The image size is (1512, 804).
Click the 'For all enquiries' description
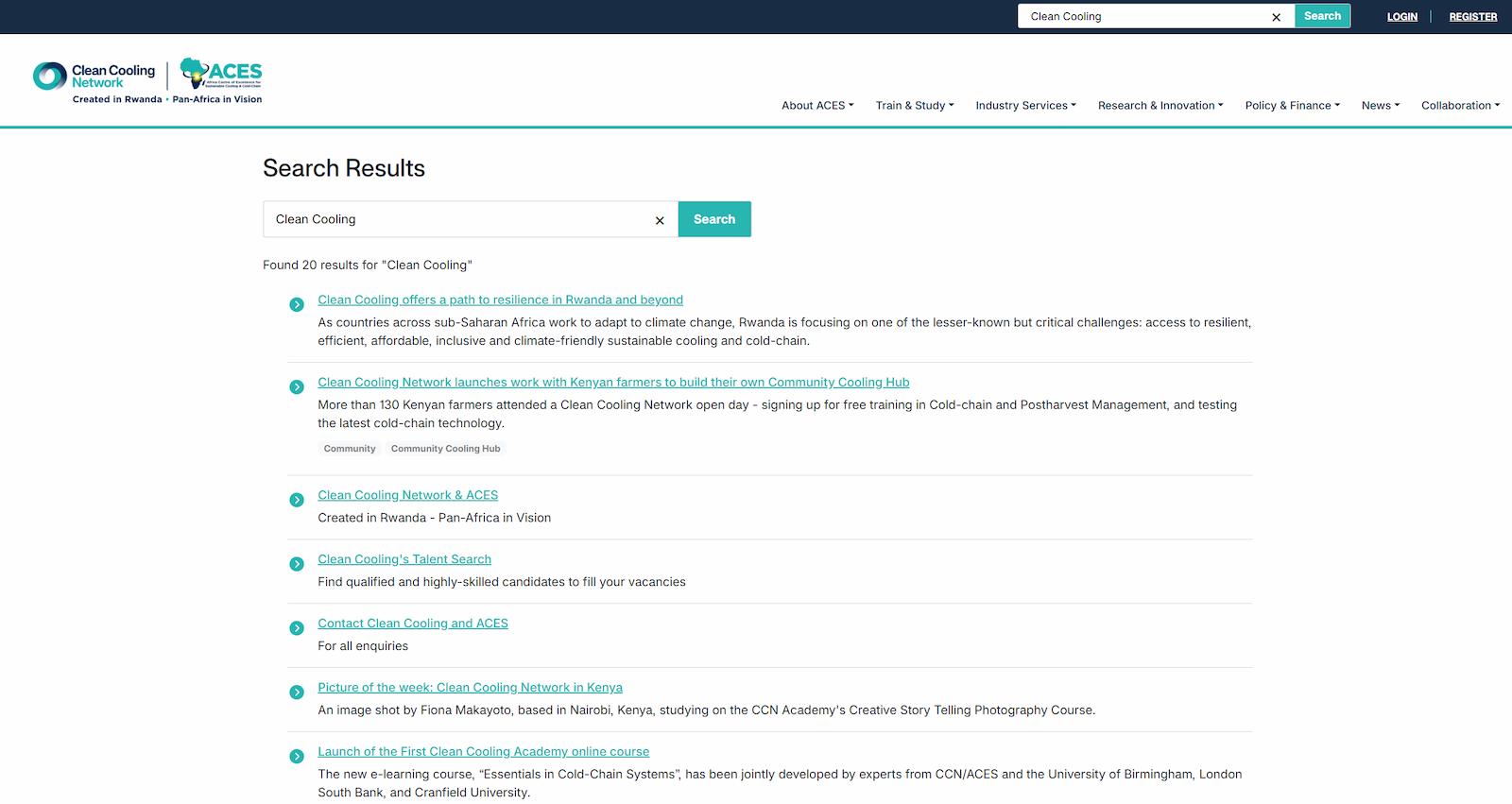coord(363,646)
